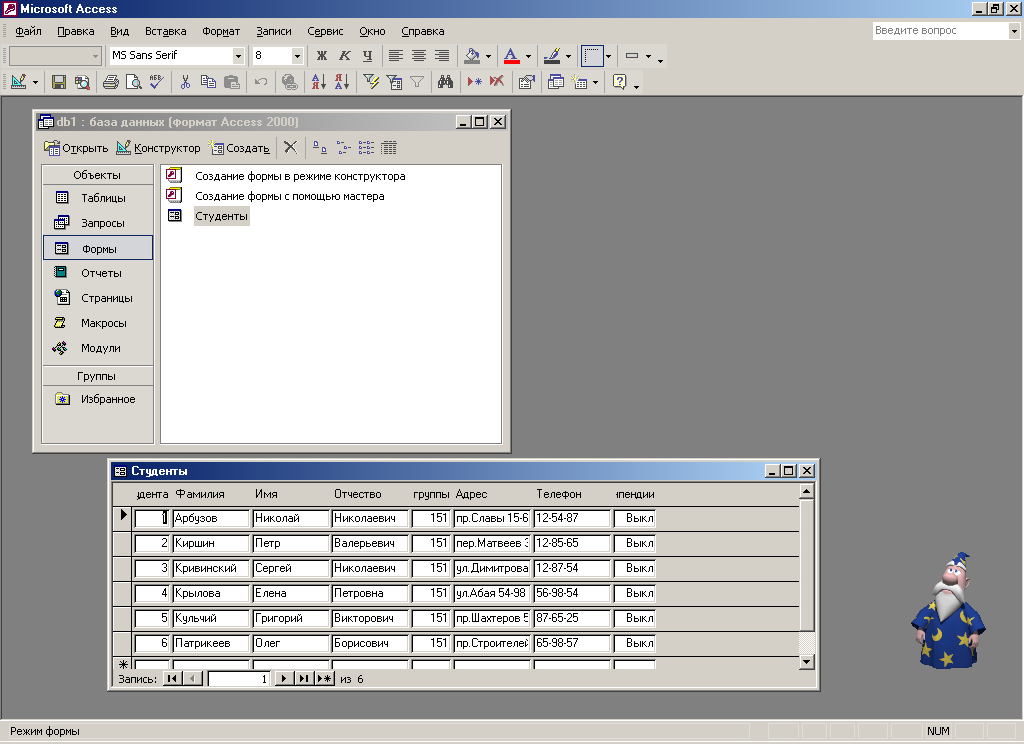1024x744 pixels.
Task: Filter by form icon
Action: coord(394,82)
